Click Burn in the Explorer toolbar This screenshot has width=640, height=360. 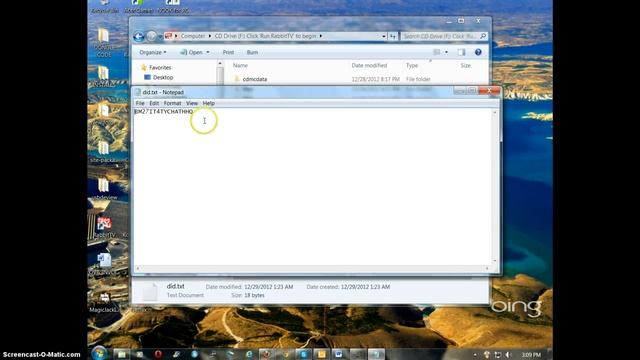pos(252,52)
